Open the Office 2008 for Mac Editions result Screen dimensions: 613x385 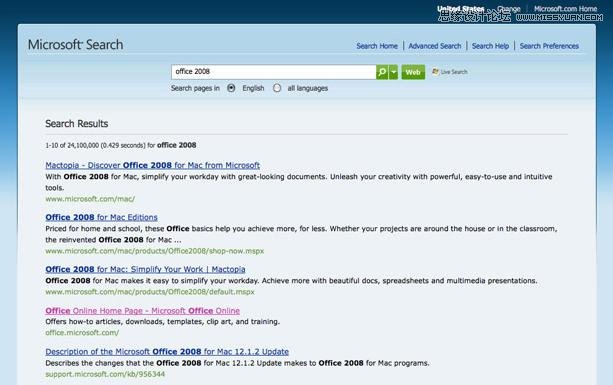pos(101,217)
